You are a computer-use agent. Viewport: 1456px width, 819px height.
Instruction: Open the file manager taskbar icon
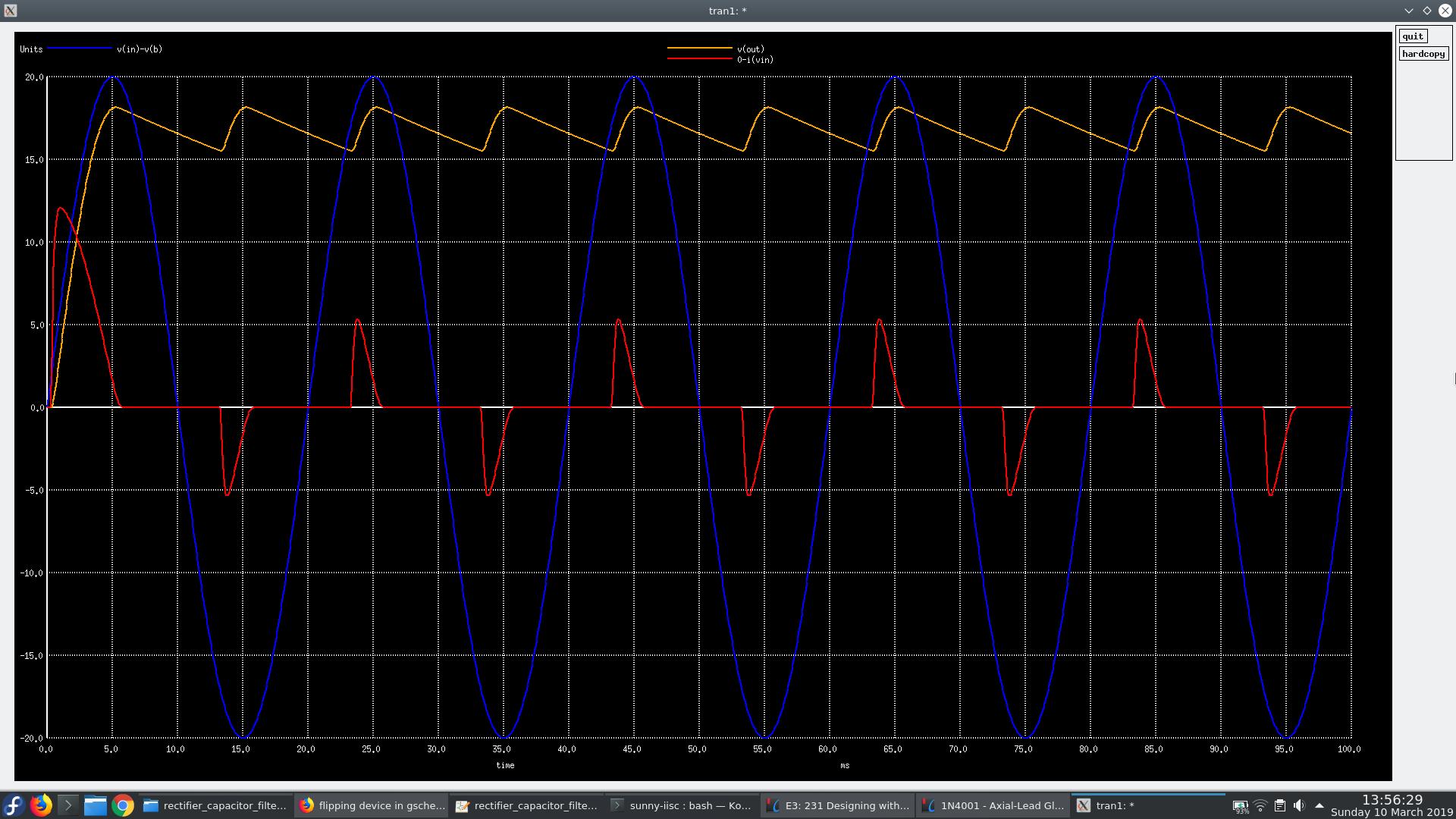(95, 805)
